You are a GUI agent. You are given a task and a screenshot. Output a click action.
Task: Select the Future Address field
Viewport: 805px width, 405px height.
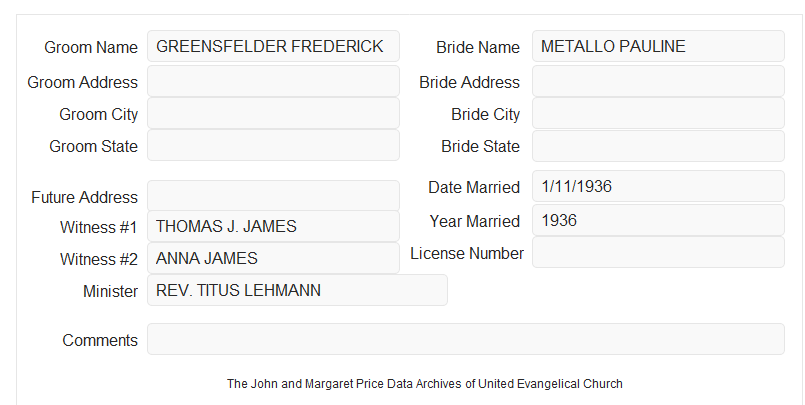tap(273, 196)
